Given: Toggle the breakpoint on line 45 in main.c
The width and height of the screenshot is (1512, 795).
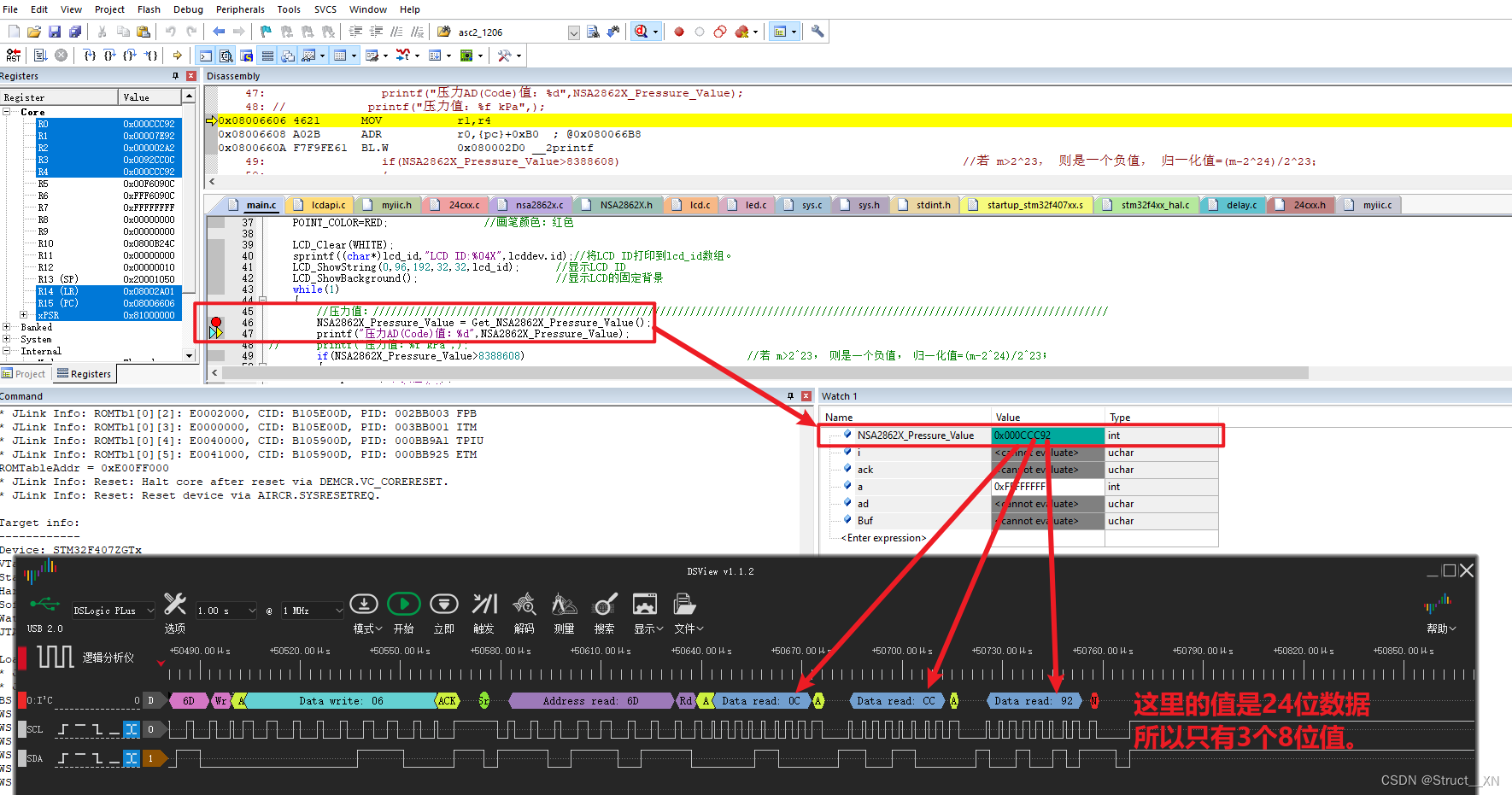Looking at the screenshot, I should click(216, 311).
